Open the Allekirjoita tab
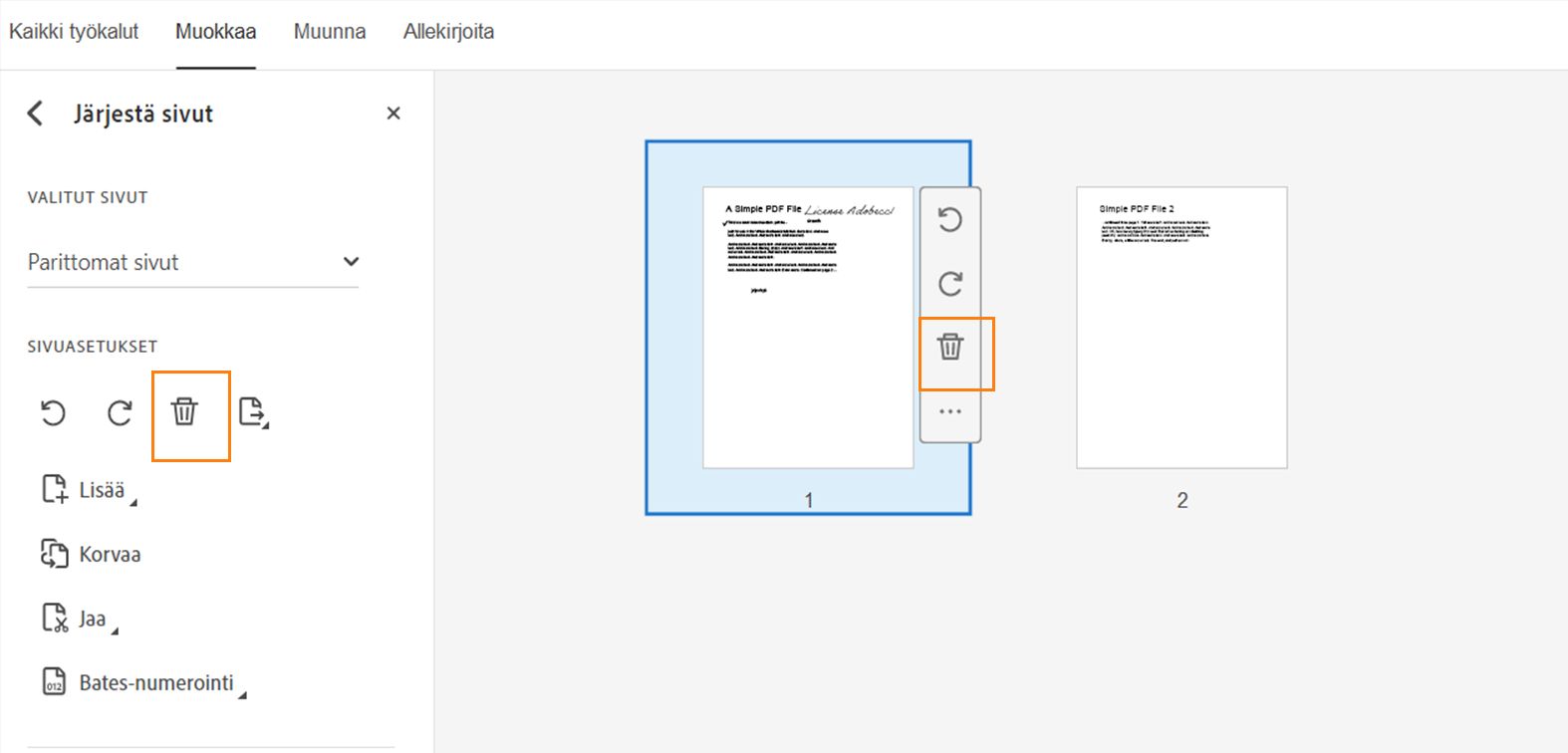This screenshot has width=1568, height=753. coord(448,32)
